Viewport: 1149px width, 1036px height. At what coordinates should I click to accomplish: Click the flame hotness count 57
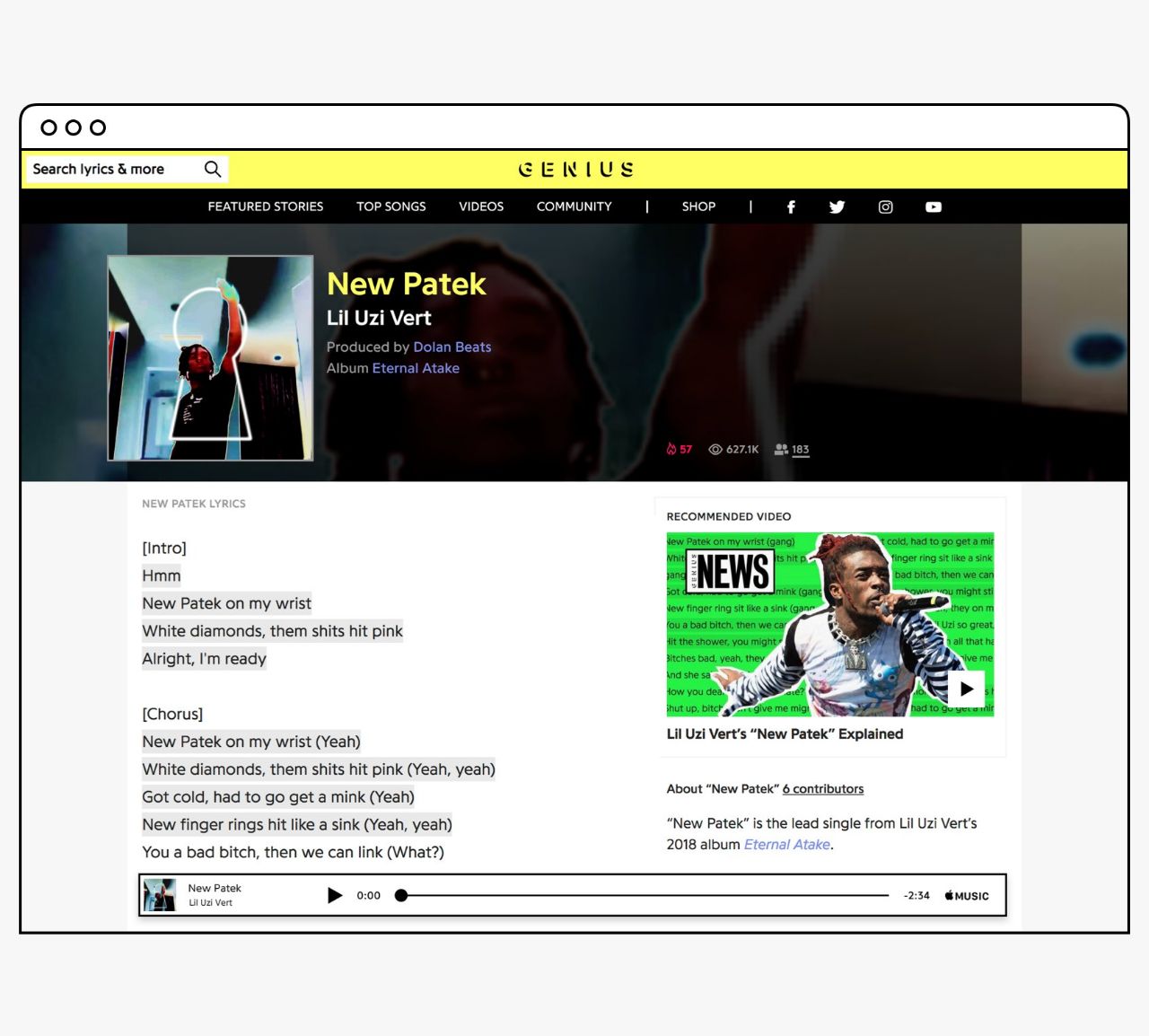point(679,449)
